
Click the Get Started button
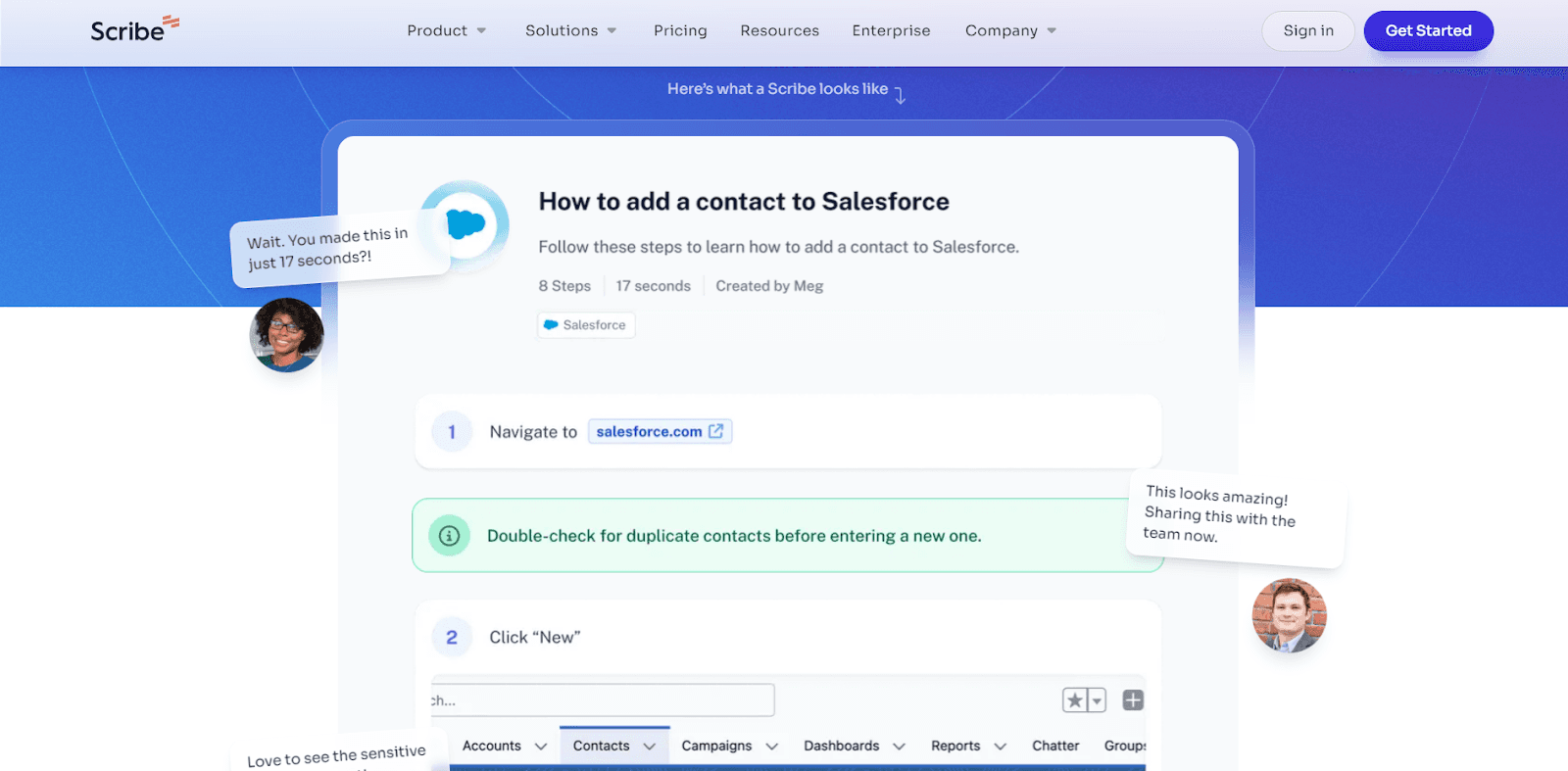tap(1429, 30)
